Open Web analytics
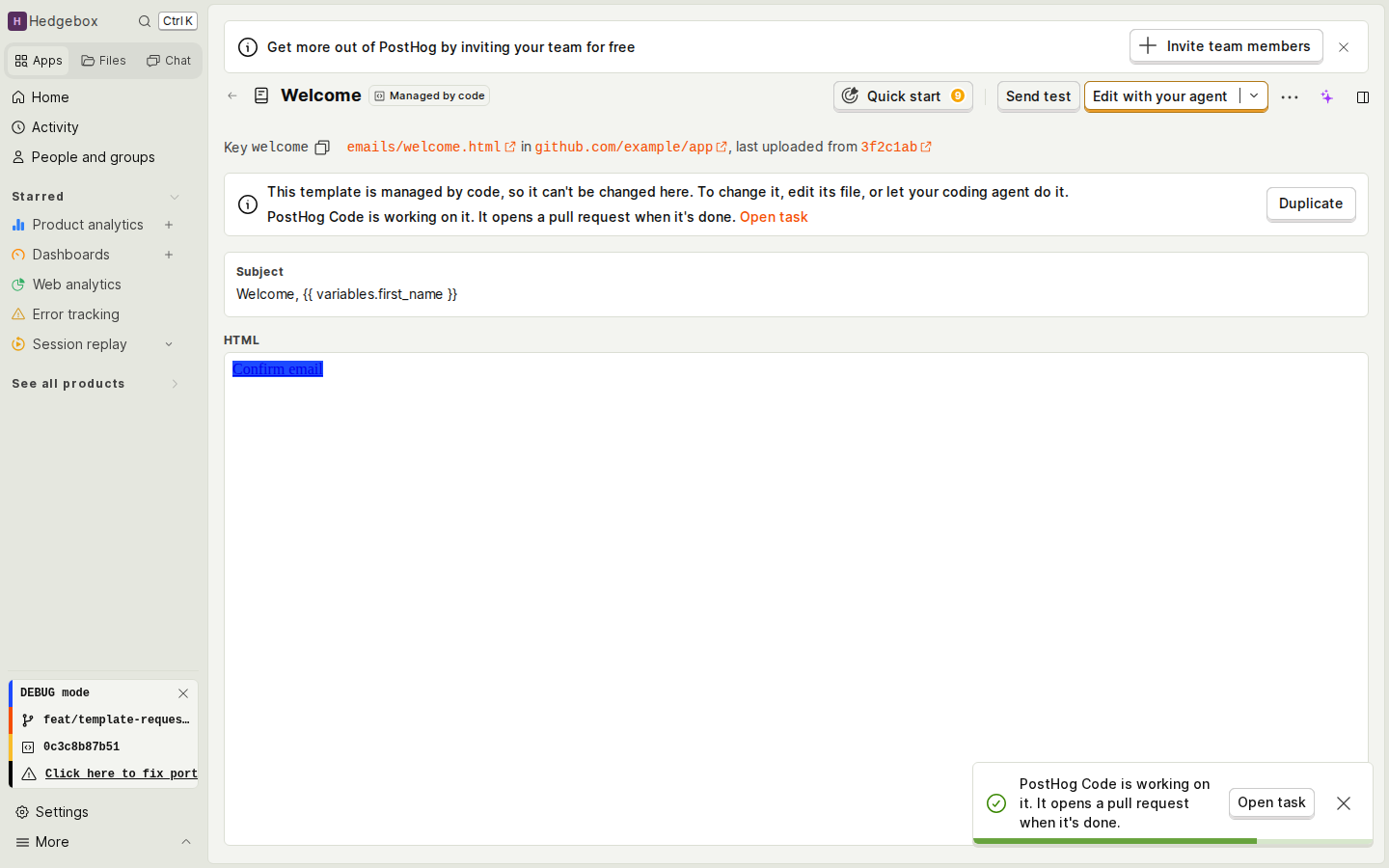The height and width of the screenshot is (868, 1389). coord(77,285)
